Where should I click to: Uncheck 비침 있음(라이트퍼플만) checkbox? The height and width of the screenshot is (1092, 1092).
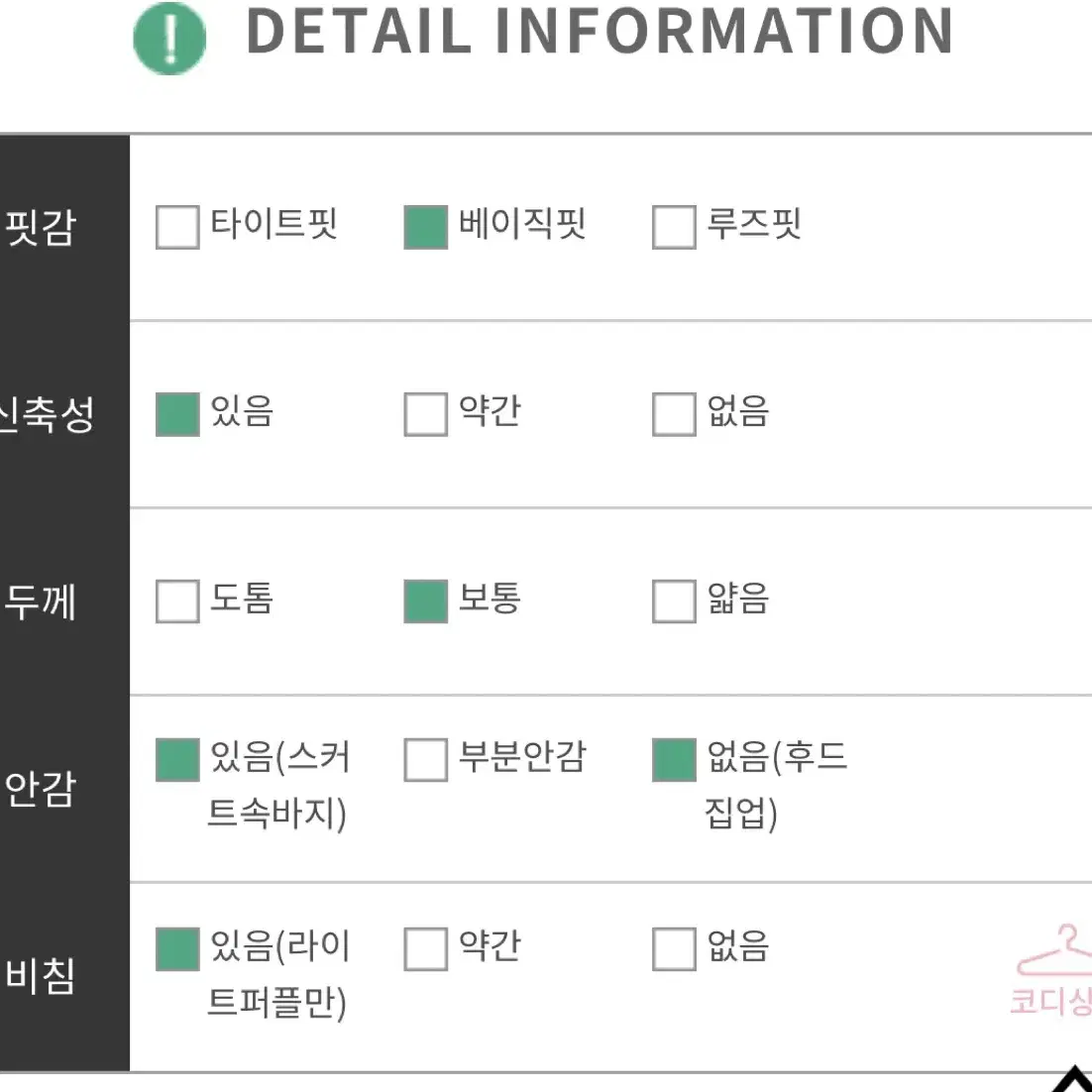177,948
